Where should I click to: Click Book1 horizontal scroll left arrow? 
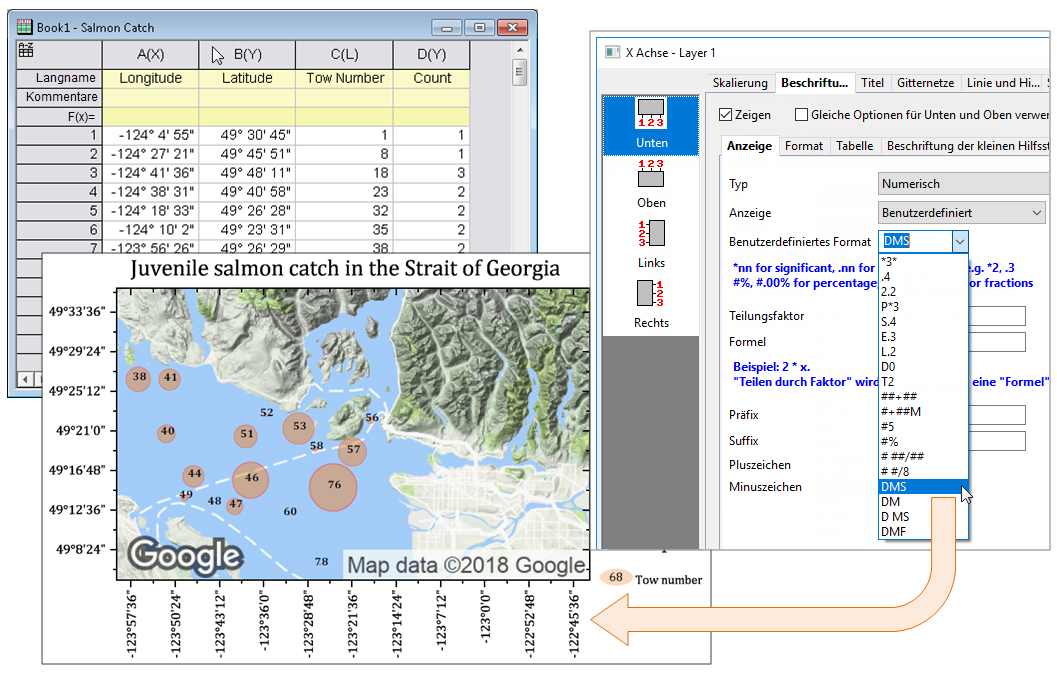[x=25, y=379]
